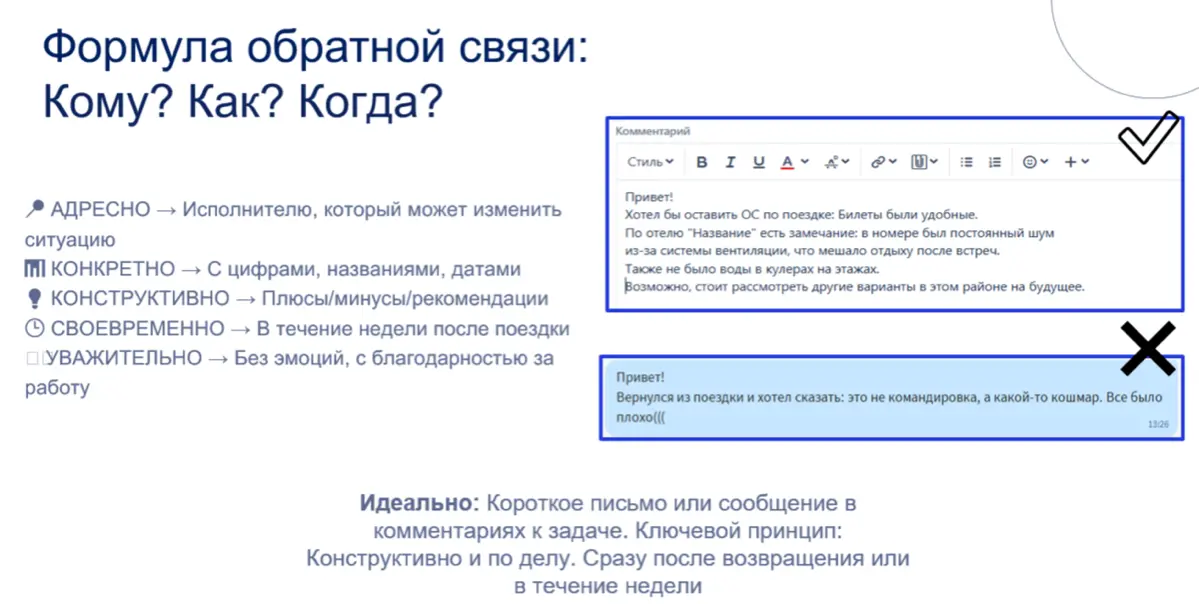1199x604 pixels.
Task: Click the attachment icon in the toolbar
Action: tap(919, 161)
